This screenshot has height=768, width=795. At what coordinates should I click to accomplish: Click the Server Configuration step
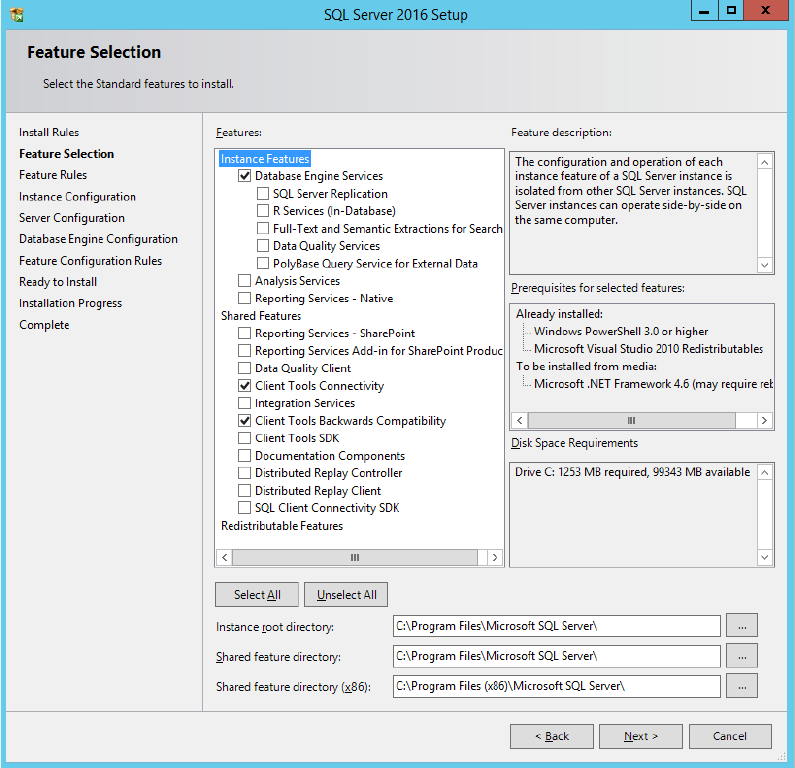pos(72,218)
